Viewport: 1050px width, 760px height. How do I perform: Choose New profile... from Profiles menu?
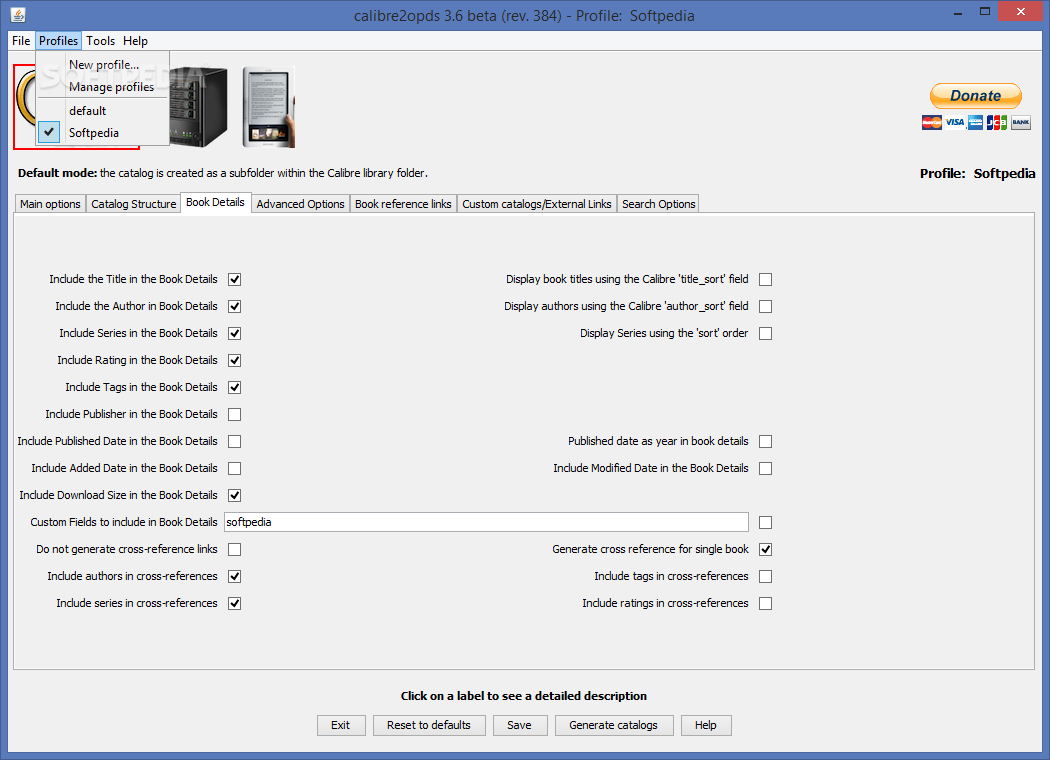point(104,65)
